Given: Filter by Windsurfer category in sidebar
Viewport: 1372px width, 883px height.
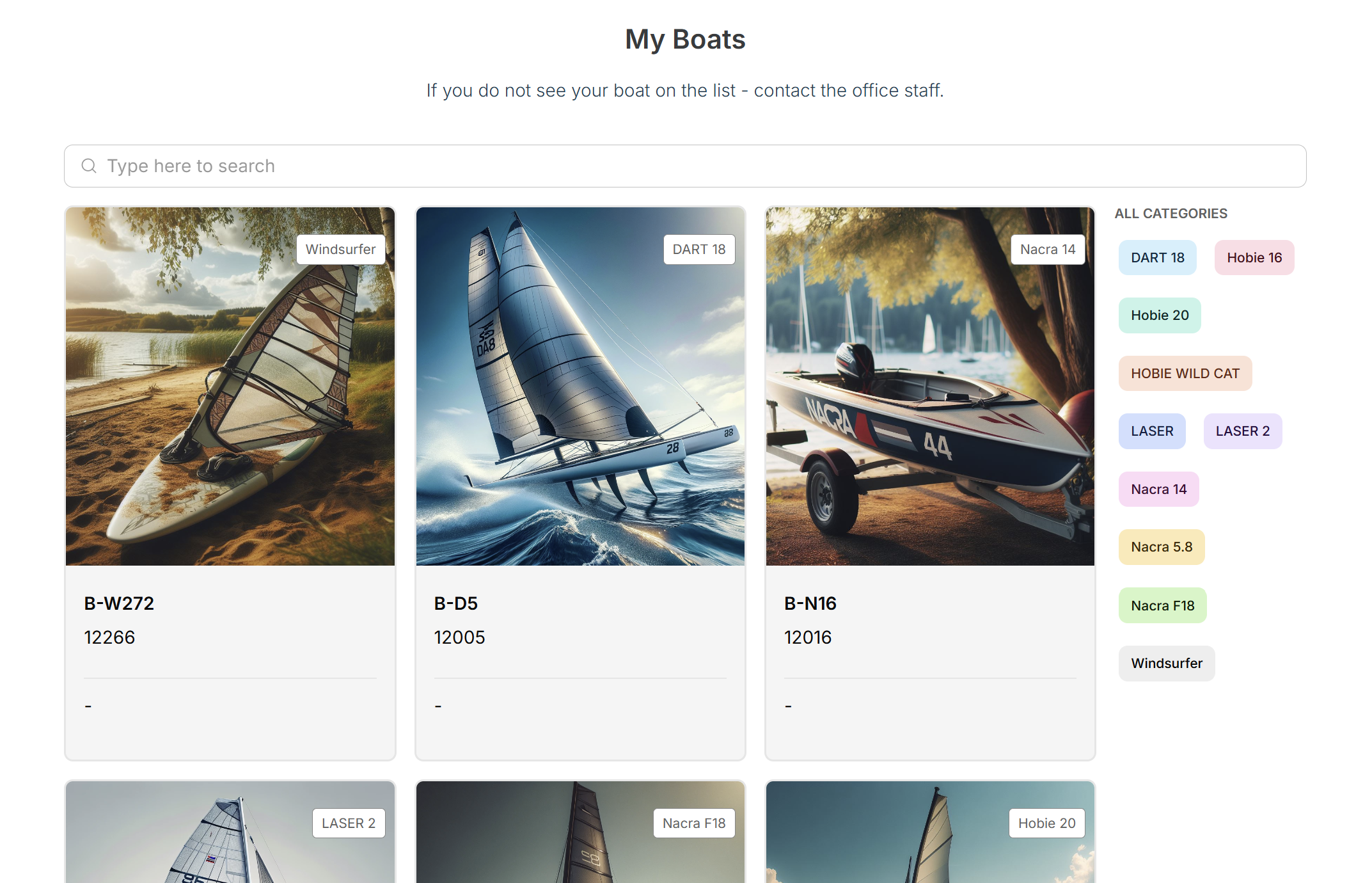Looking at the screenshot, I should pyautogui.click(x=1166, y=663).
